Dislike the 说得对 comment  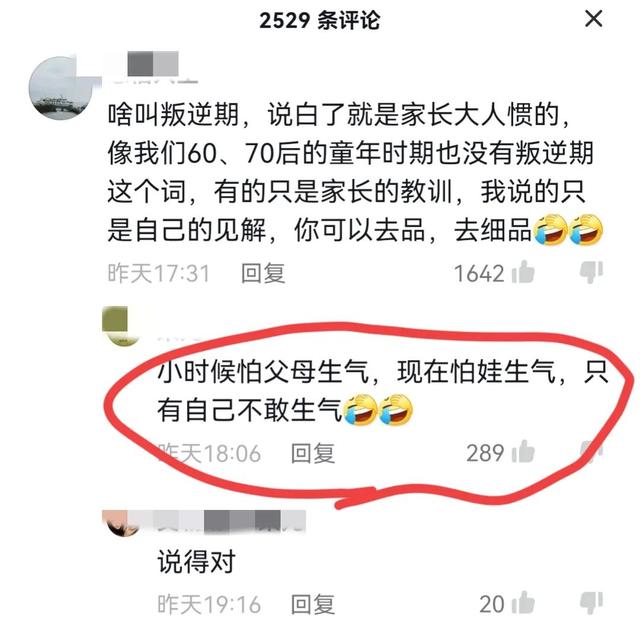click(591, 603)
